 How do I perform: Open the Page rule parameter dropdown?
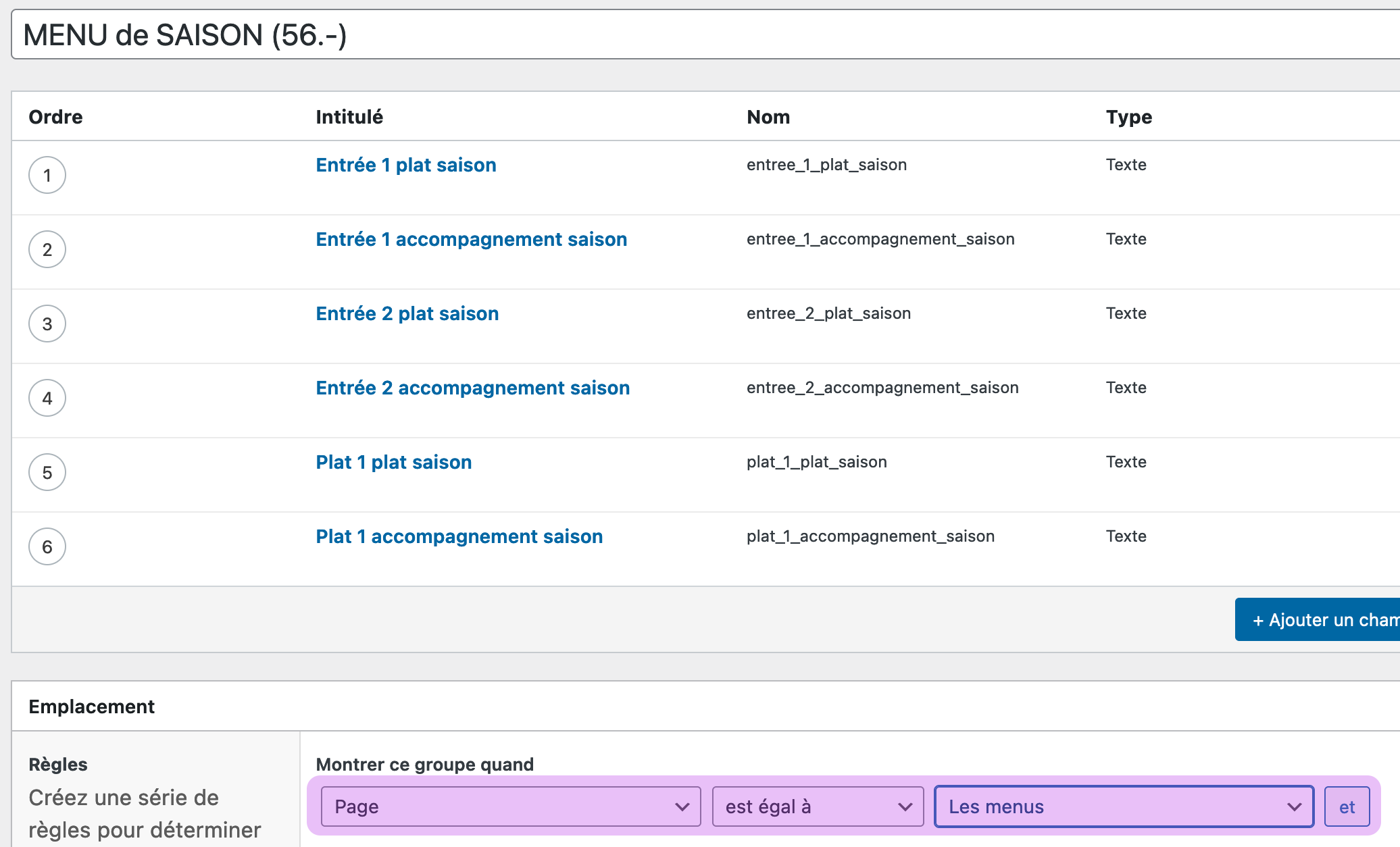click(x=511, y=806)
